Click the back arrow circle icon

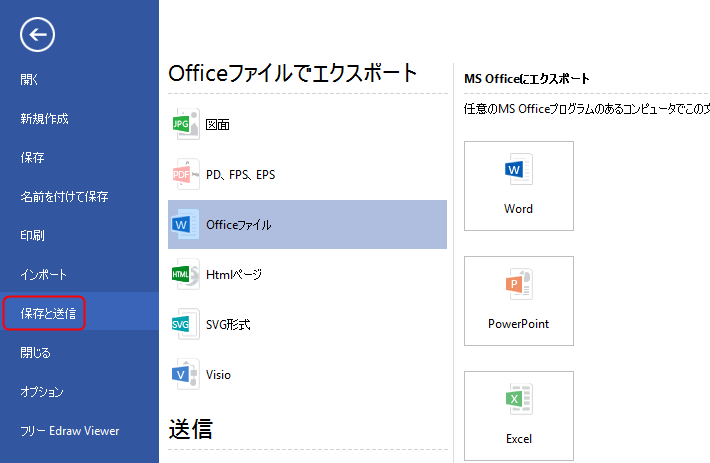[37, 34]
